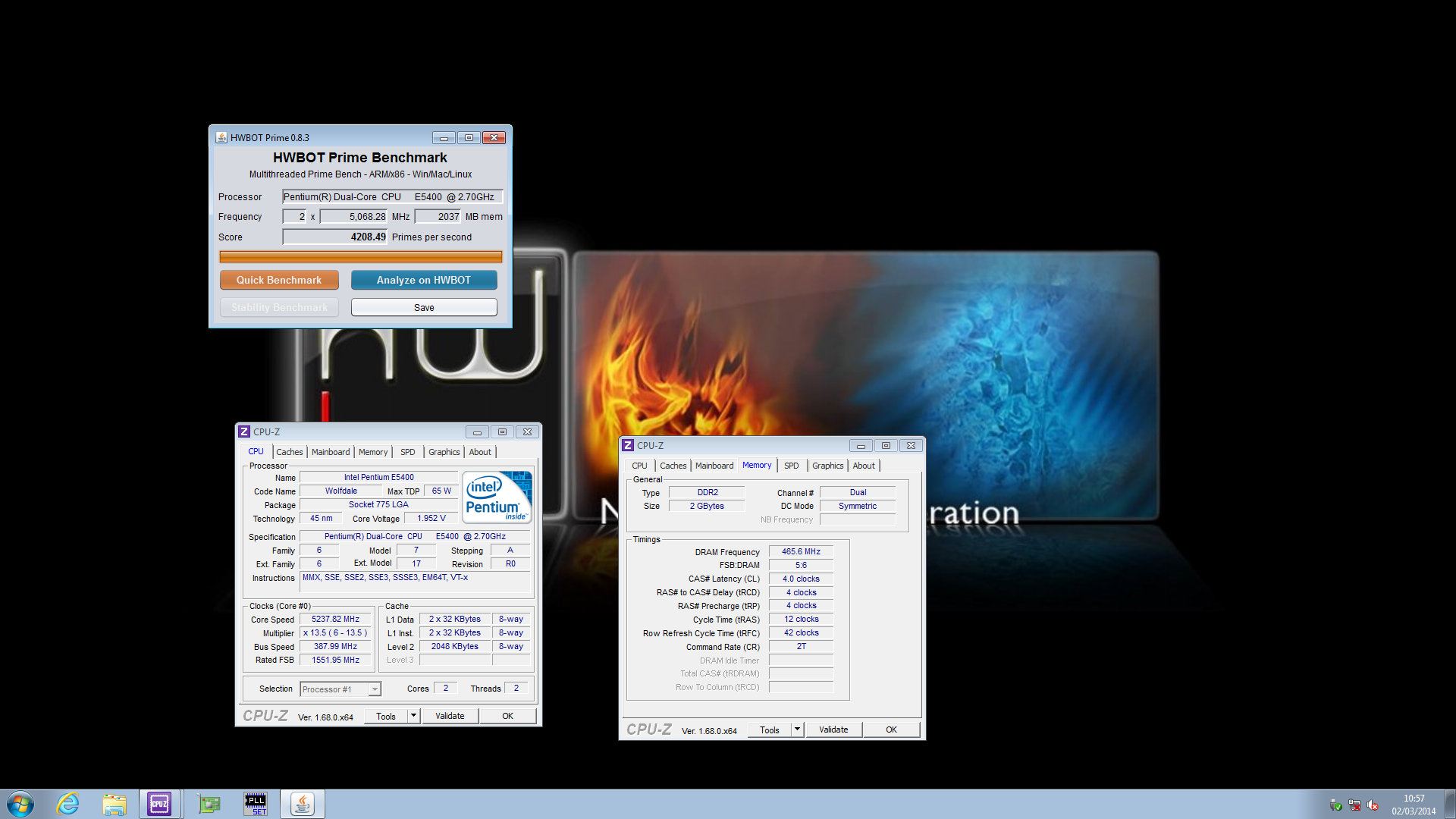Switch to CPU tab in Memory window
This screenshot has width=1456, height=819.
(640, 466)
